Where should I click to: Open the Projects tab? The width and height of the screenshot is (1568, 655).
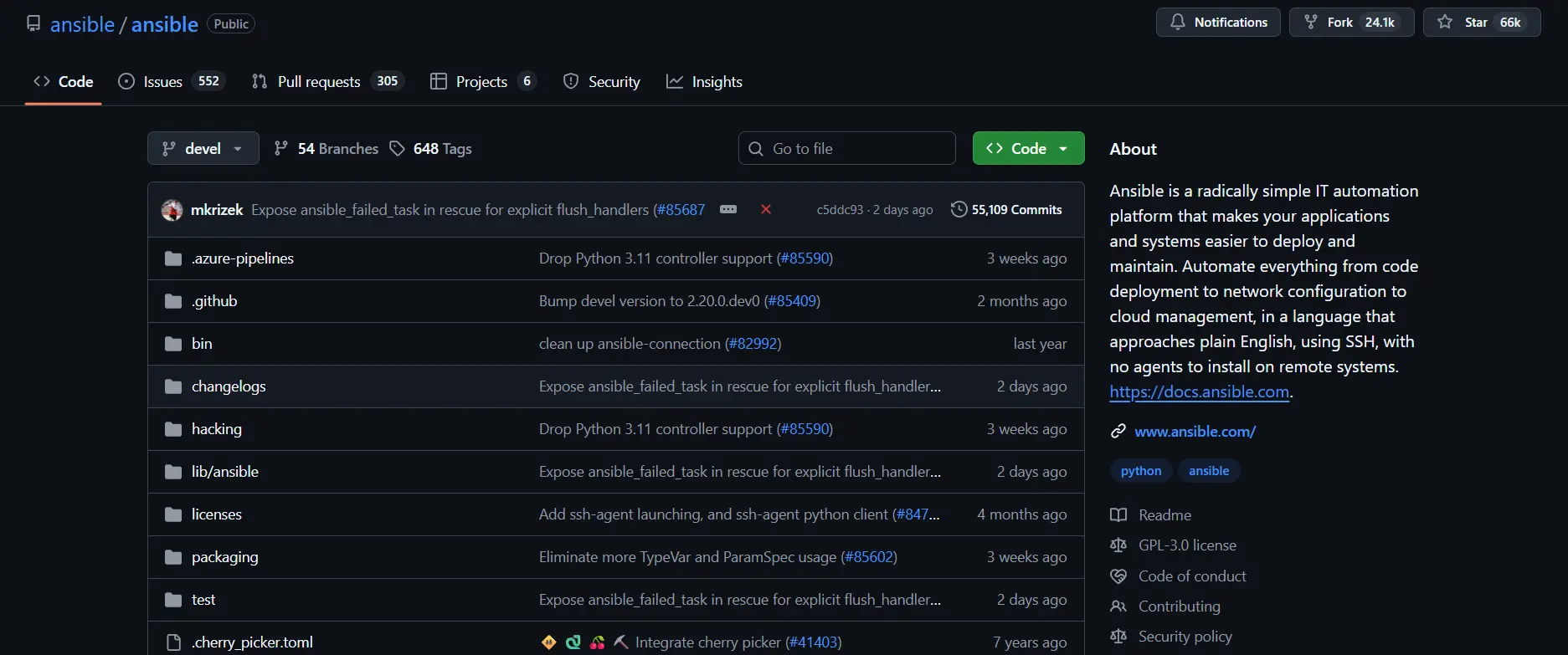pyautogui.click(x=483, y=81)
